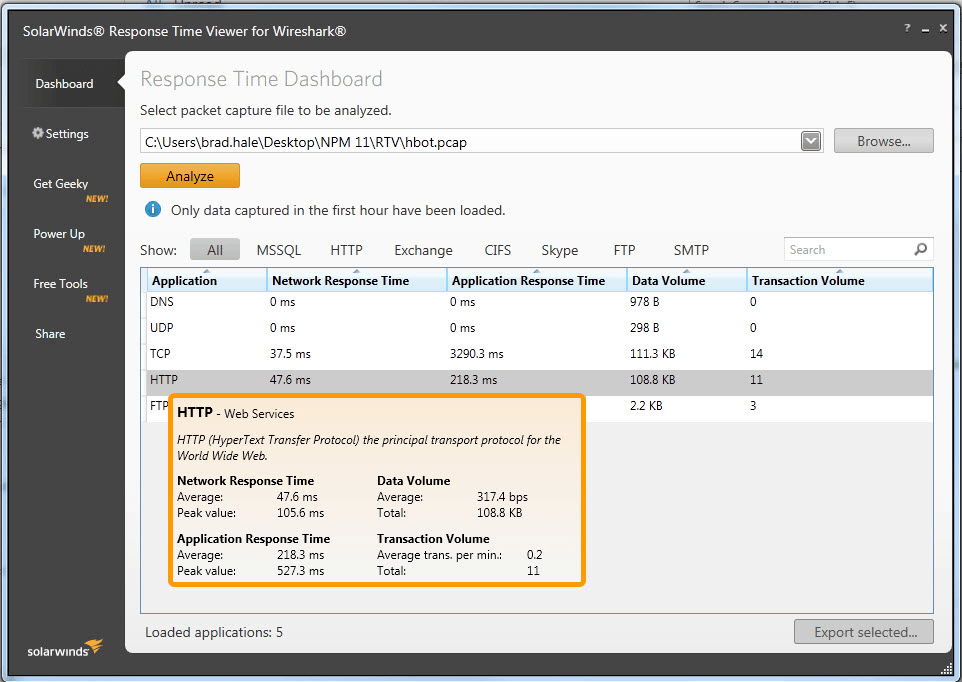Click the 111.3 KB data volume cell

pos(653,354)
